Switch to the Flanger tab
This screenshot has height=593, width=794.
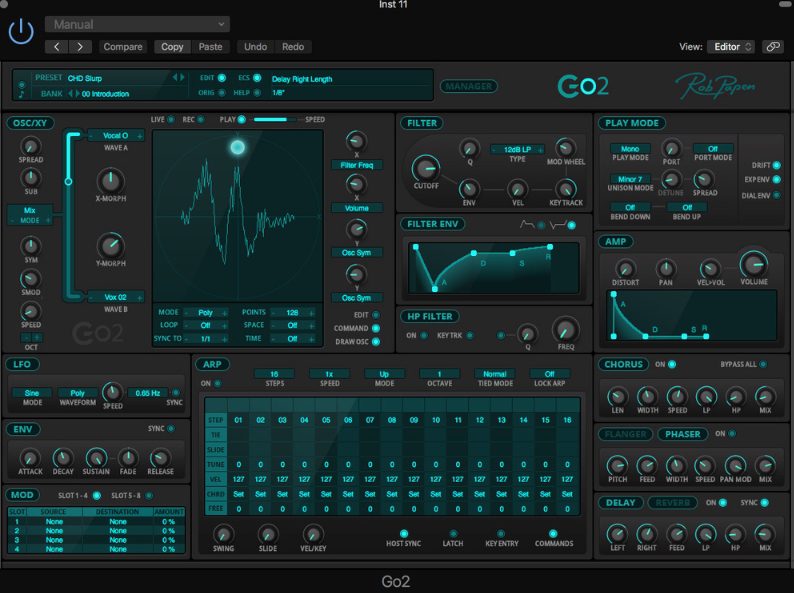pyautogui.click(x=625, y=434)
